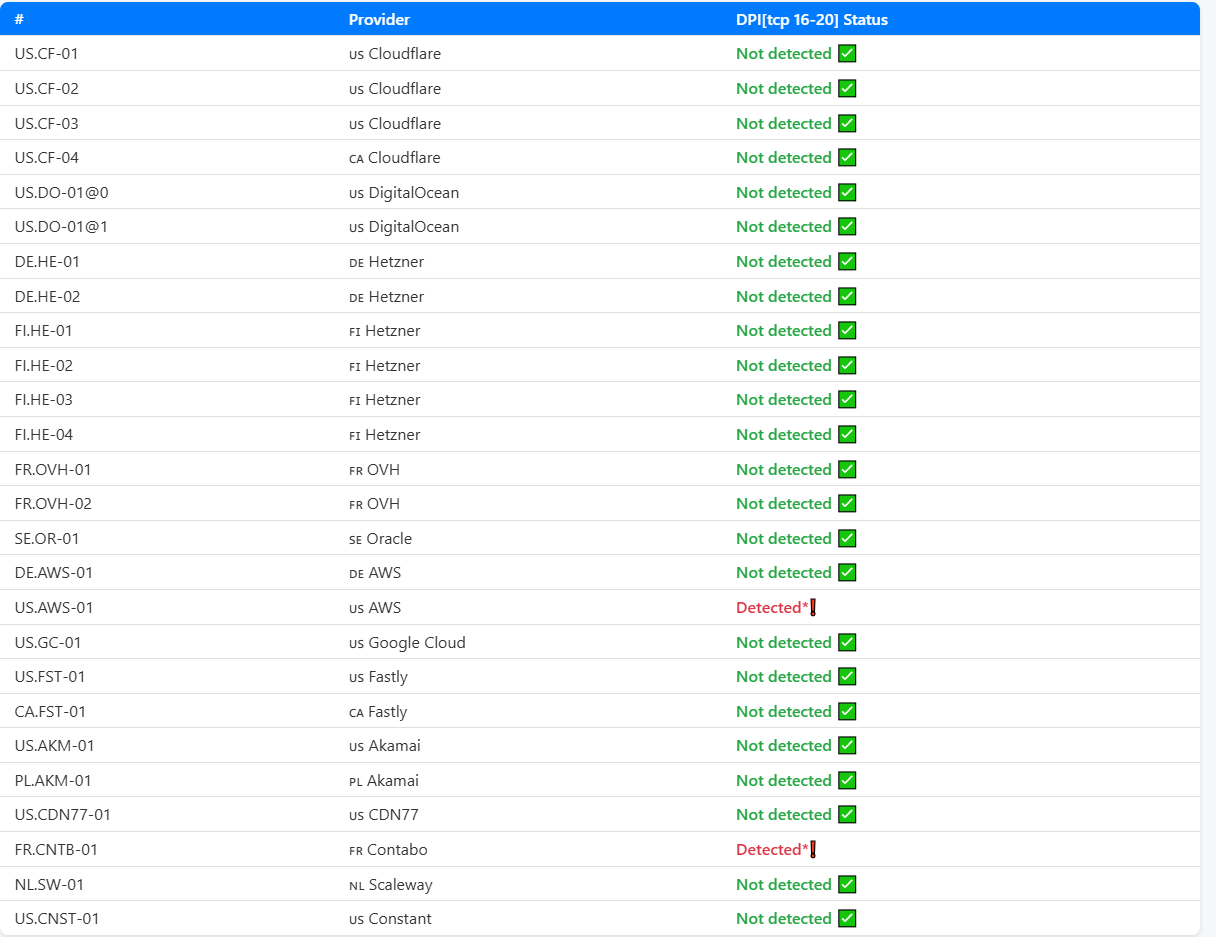Click the green checkmark in US.FST-01 row
The width and height of the screenshot is (1216, 937).
coord(847,677)
